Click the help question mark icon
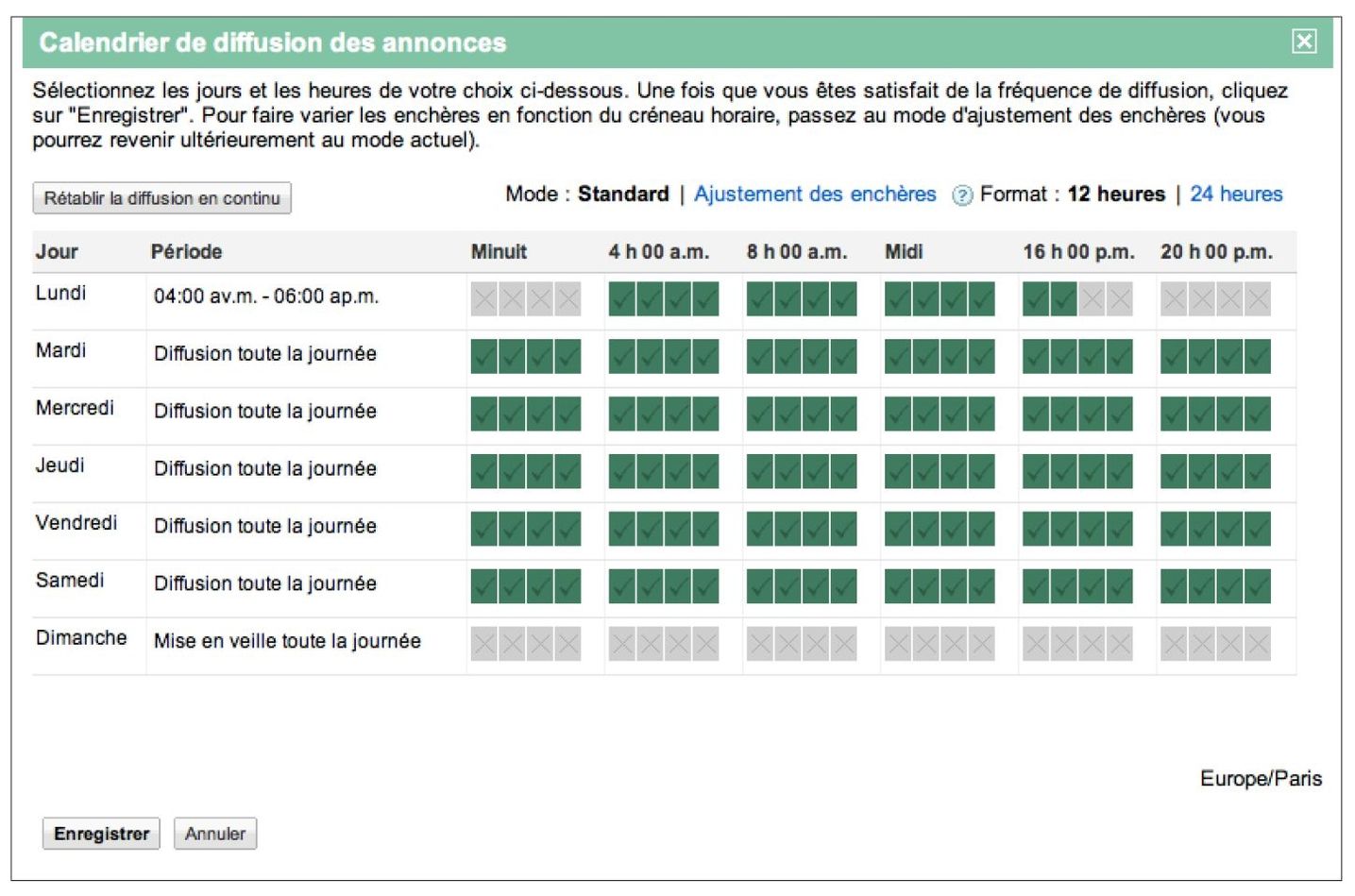Image resolution: width=1355 pixels, height=896 pixels. tap(961, 195)
